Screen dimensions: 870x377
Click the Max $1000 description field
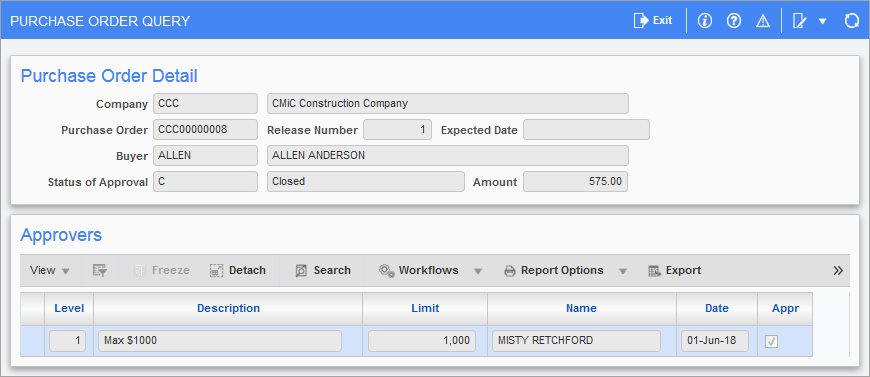pyautogui.click(x=220, y=341)
